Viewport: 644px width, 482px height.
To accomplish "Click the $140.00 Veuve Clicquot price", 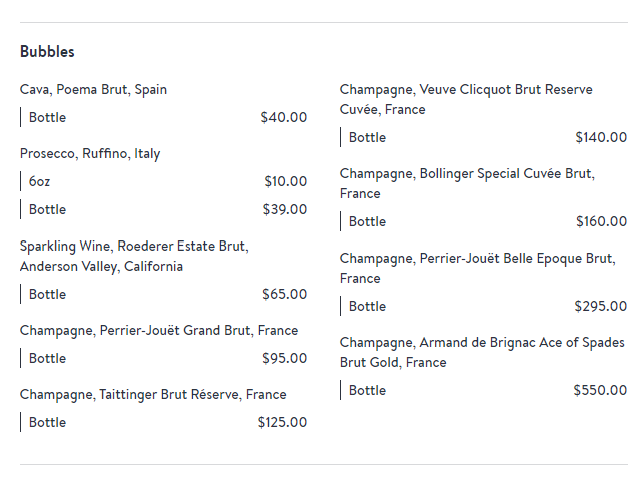I will coord(601,138).
